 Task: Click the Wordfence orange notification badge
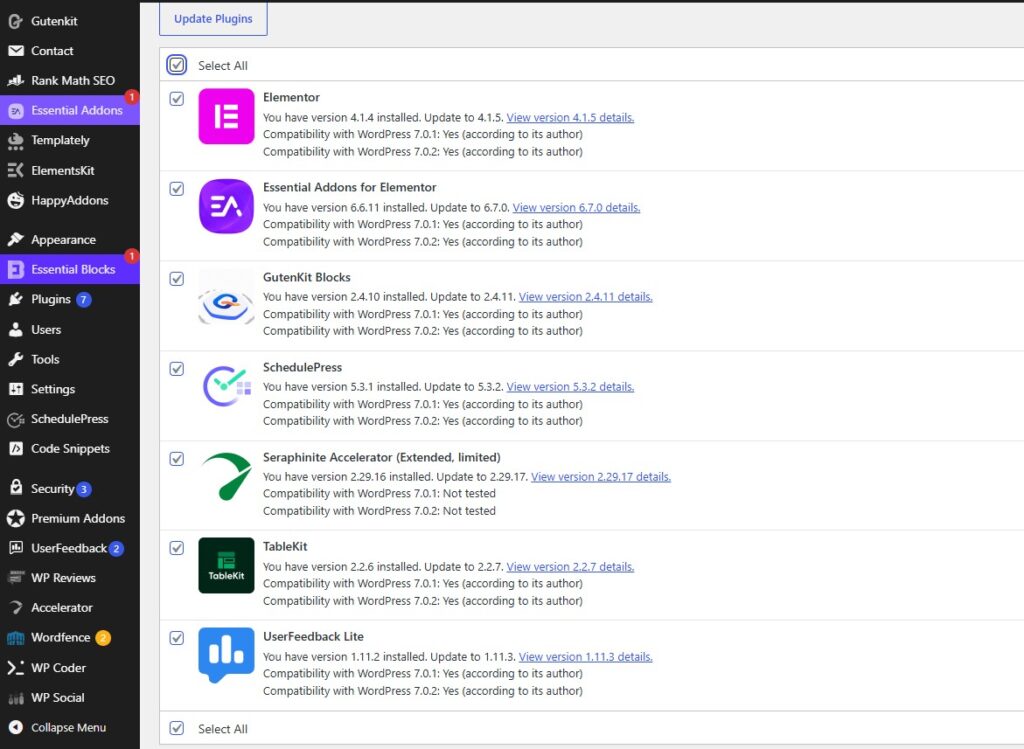point(103,638)
